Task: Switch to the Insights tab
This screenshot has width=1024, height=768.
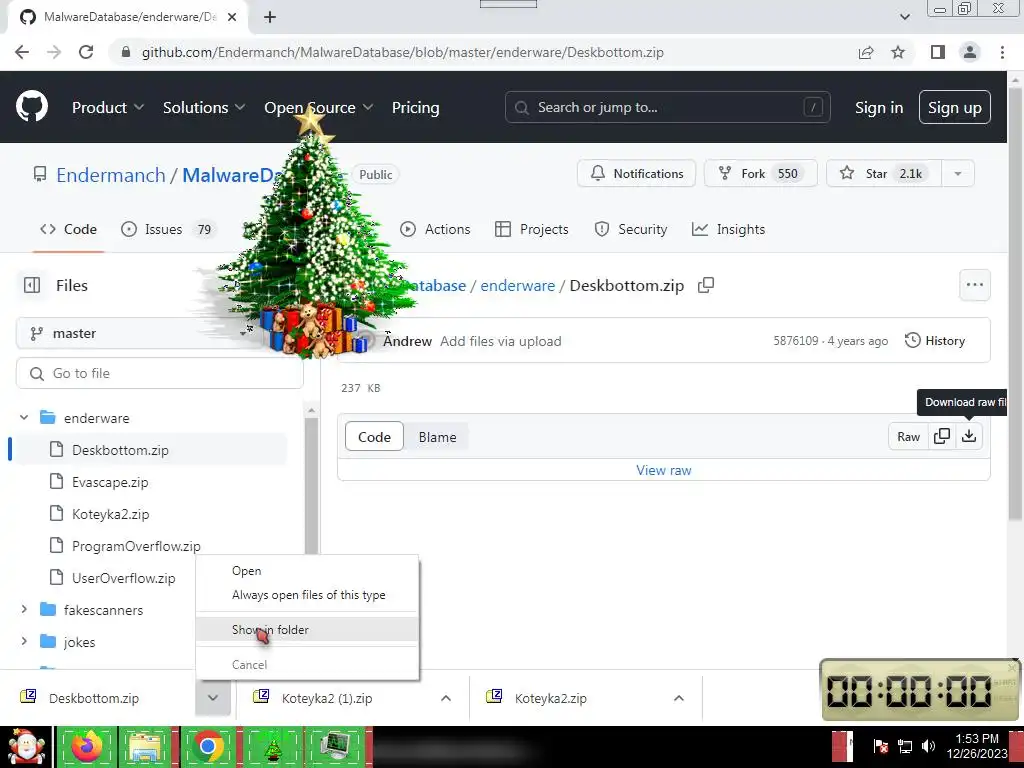Action: (x=729, y=229)
